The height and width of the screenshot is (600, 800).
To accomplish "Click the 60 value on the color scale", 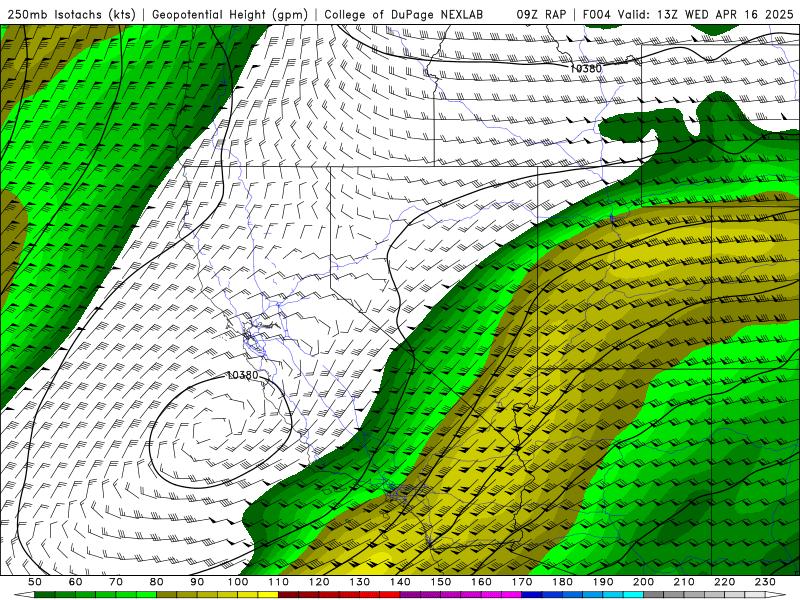I will point(76,582).
